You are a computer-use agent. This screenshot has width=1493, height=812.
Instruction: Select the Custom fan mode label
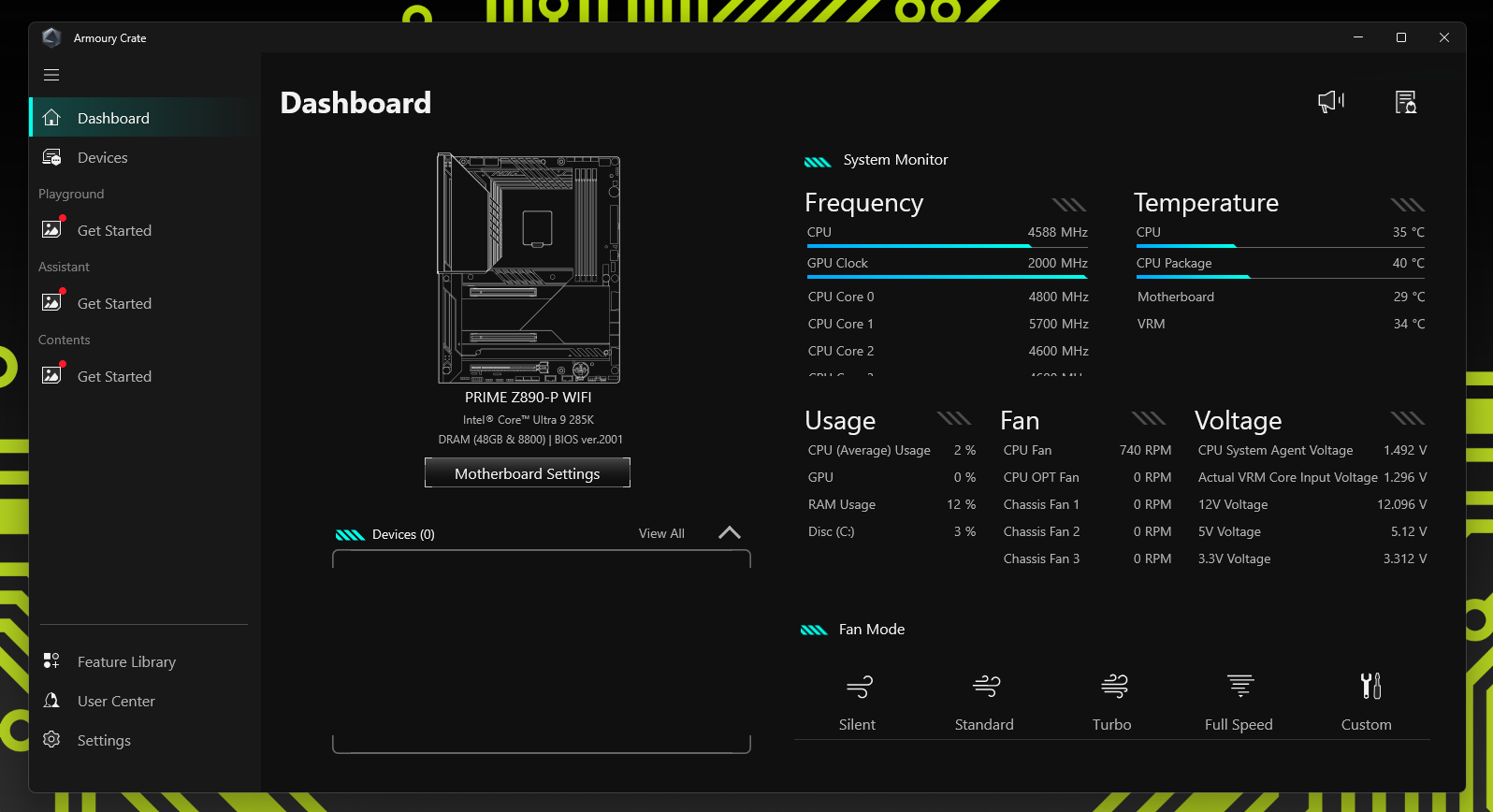click(1366, 724)
